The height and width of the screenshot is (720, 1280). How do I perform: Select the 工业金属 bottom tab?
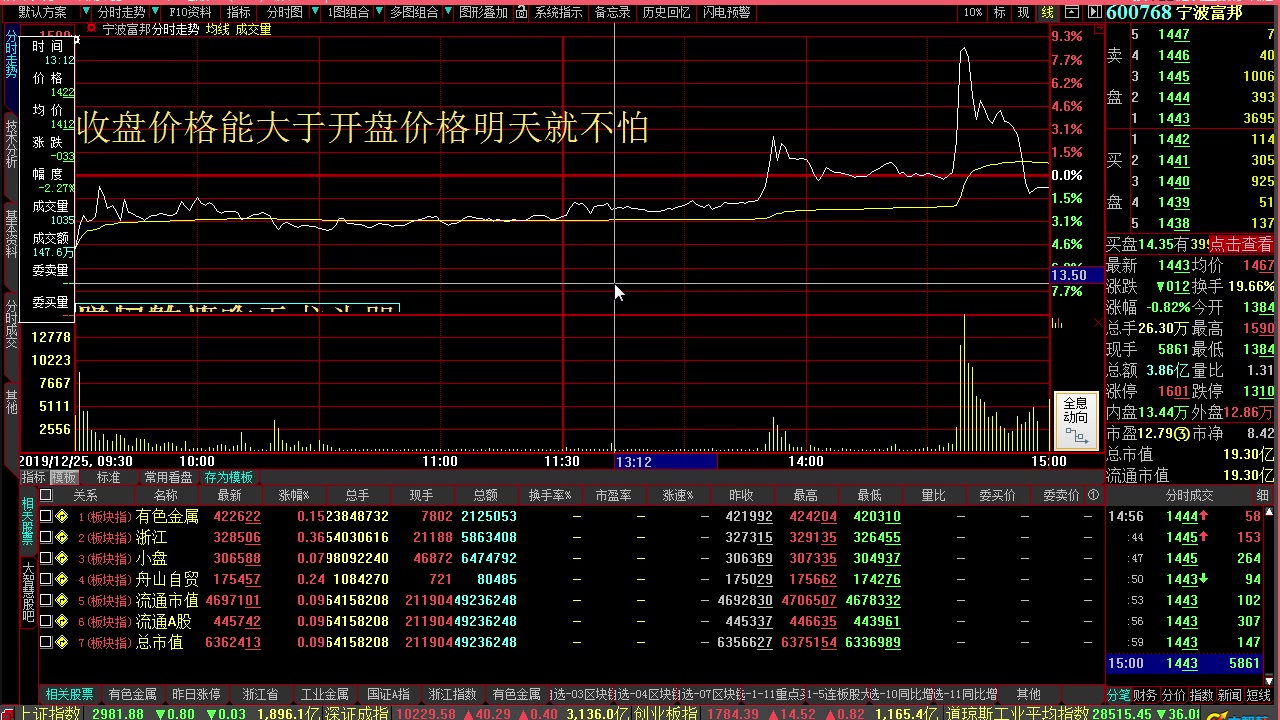pyautogui.click(x=324, y=694)
